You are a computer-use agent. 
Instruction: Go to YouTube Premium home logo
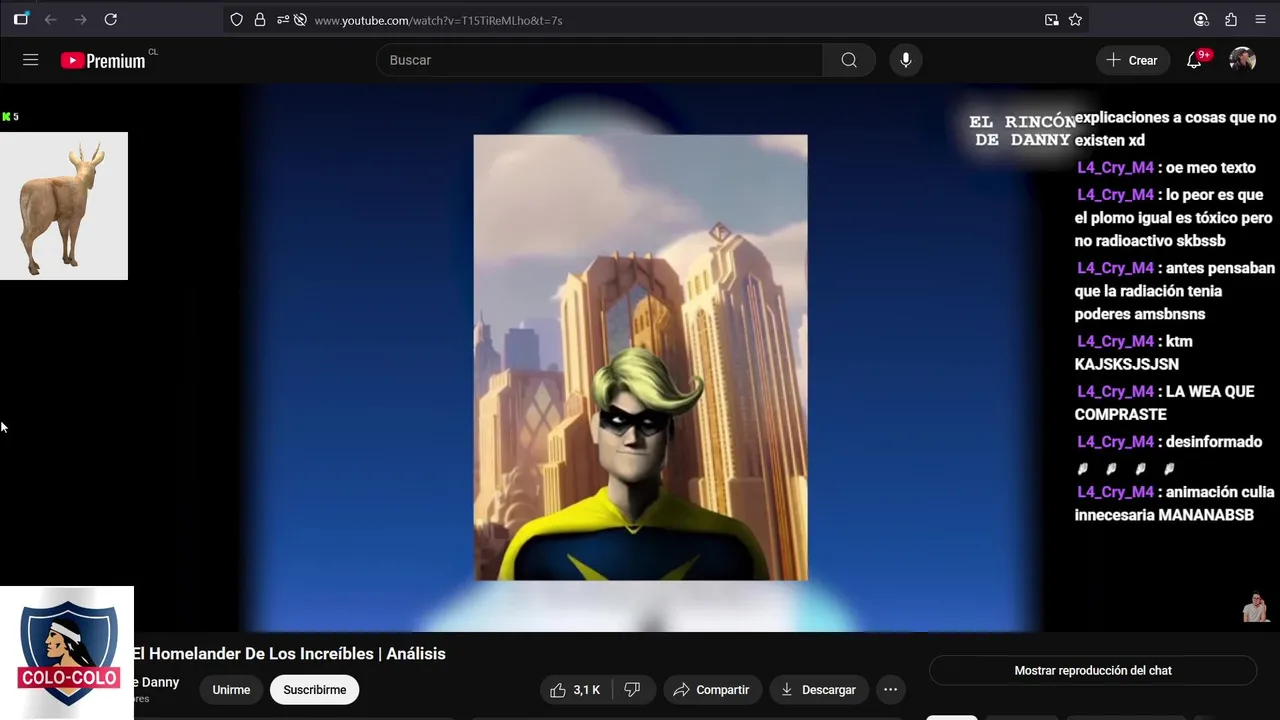point(103,61)
